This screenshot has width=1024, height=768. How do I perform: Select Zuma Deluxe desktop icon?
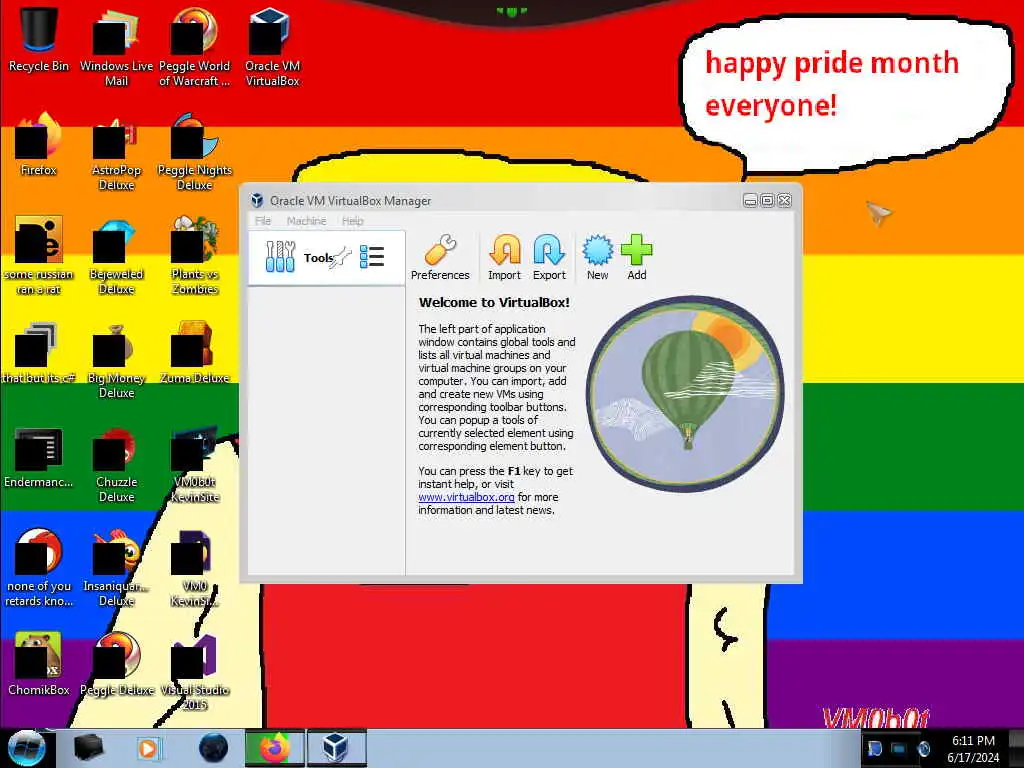tap(194, 353)
